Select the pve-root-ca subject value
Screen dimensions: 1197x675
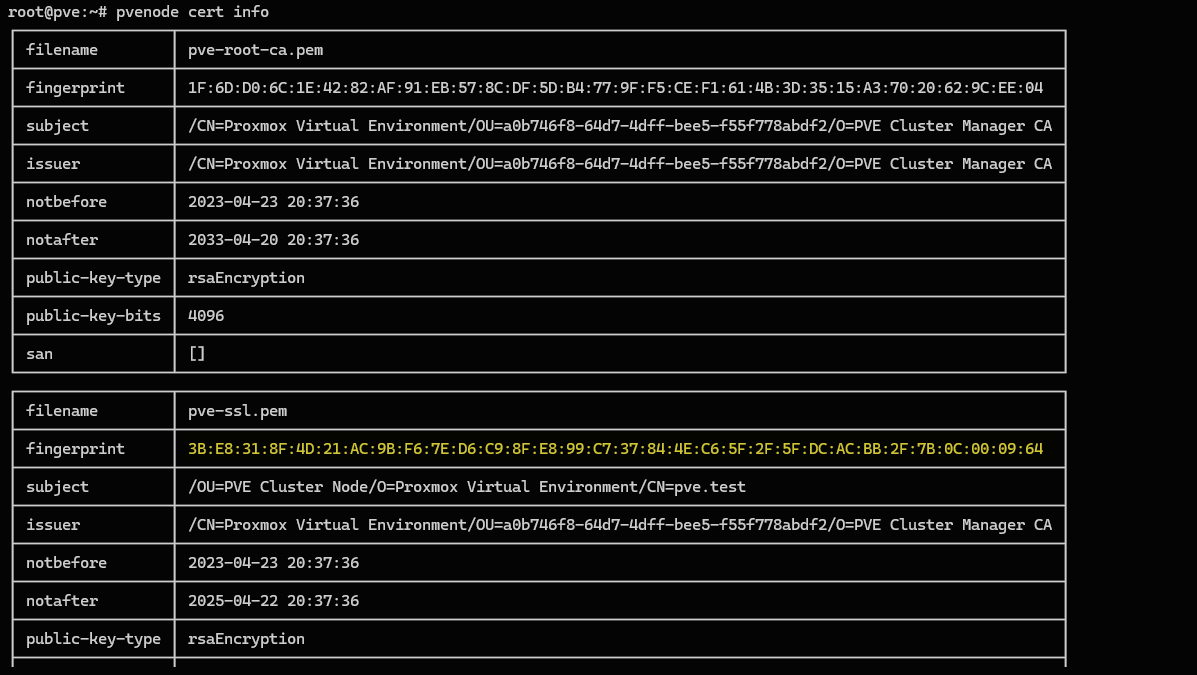(619, 126)
